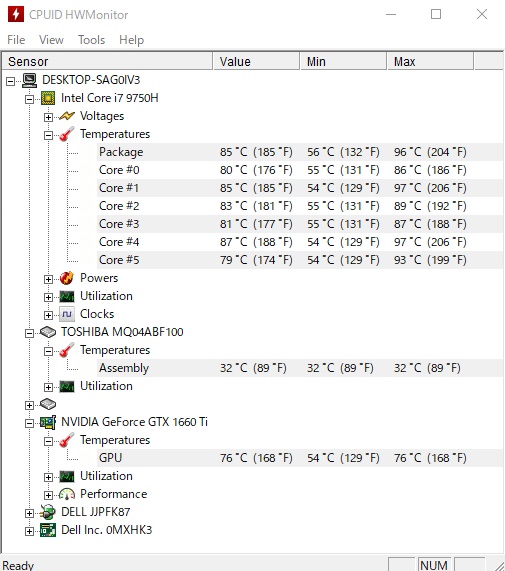Viewport: 505px width, 571px height.
Task: Click the Clocks waveform icon
Action: 67,314
